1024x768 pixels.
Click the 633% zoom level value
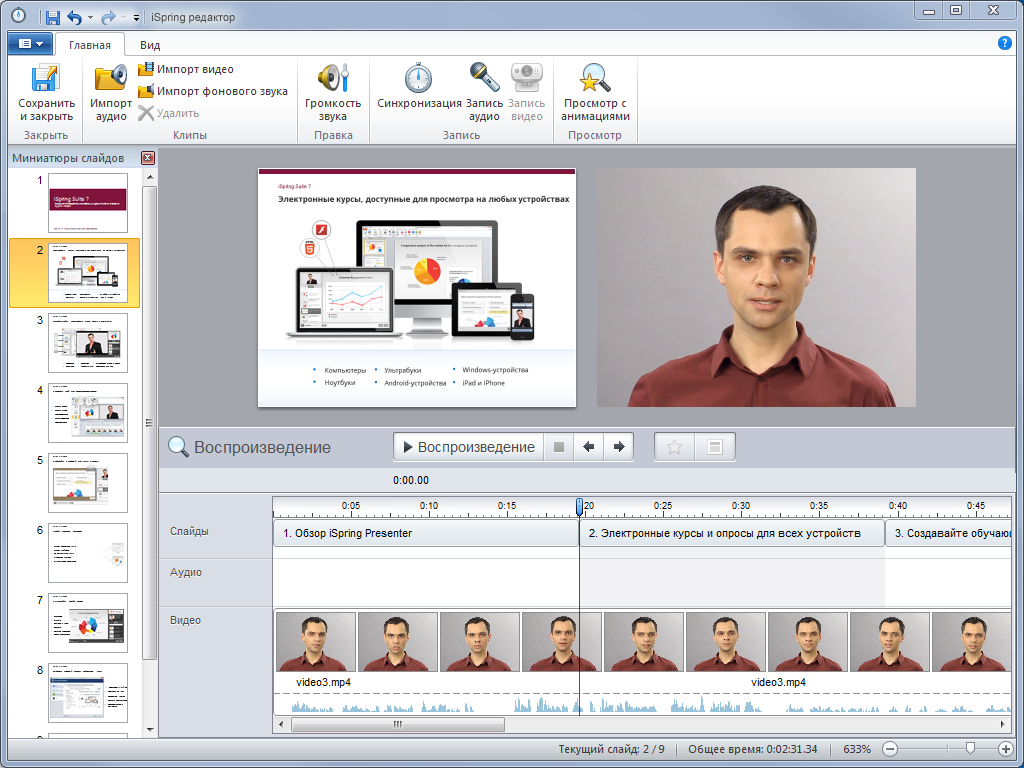(857, 749)
